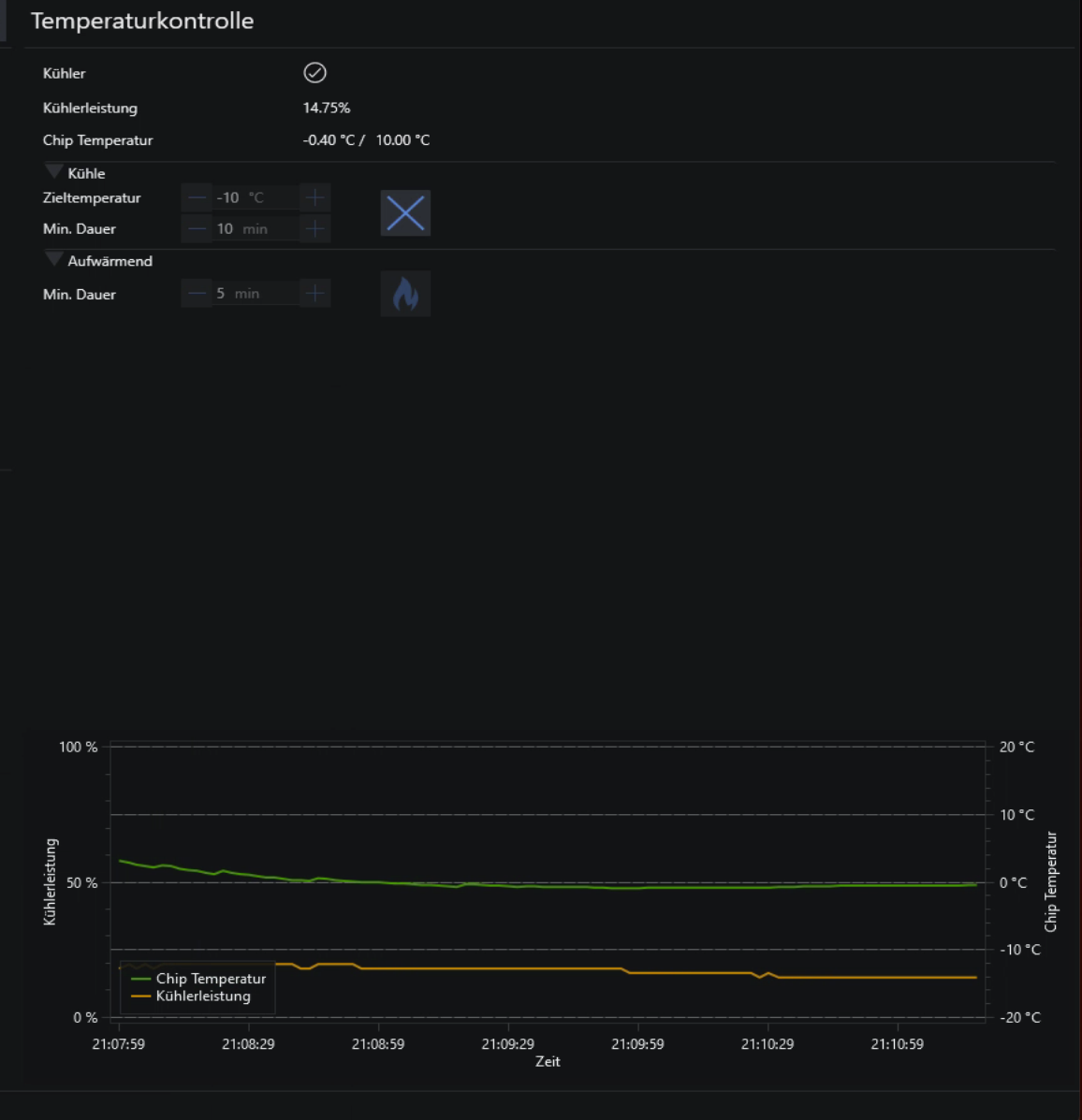This screenshot has height=1120, width=1082.
Task: Click the Zeit axis title under the chart
Action: tap(548, 1061)
